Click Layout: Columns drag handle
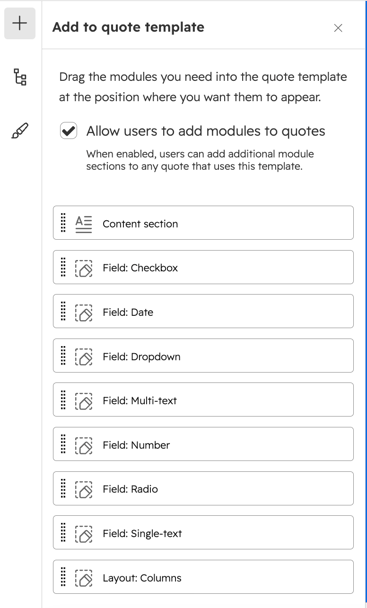Screen dimensions: 367x608 (x=63, y=577)
